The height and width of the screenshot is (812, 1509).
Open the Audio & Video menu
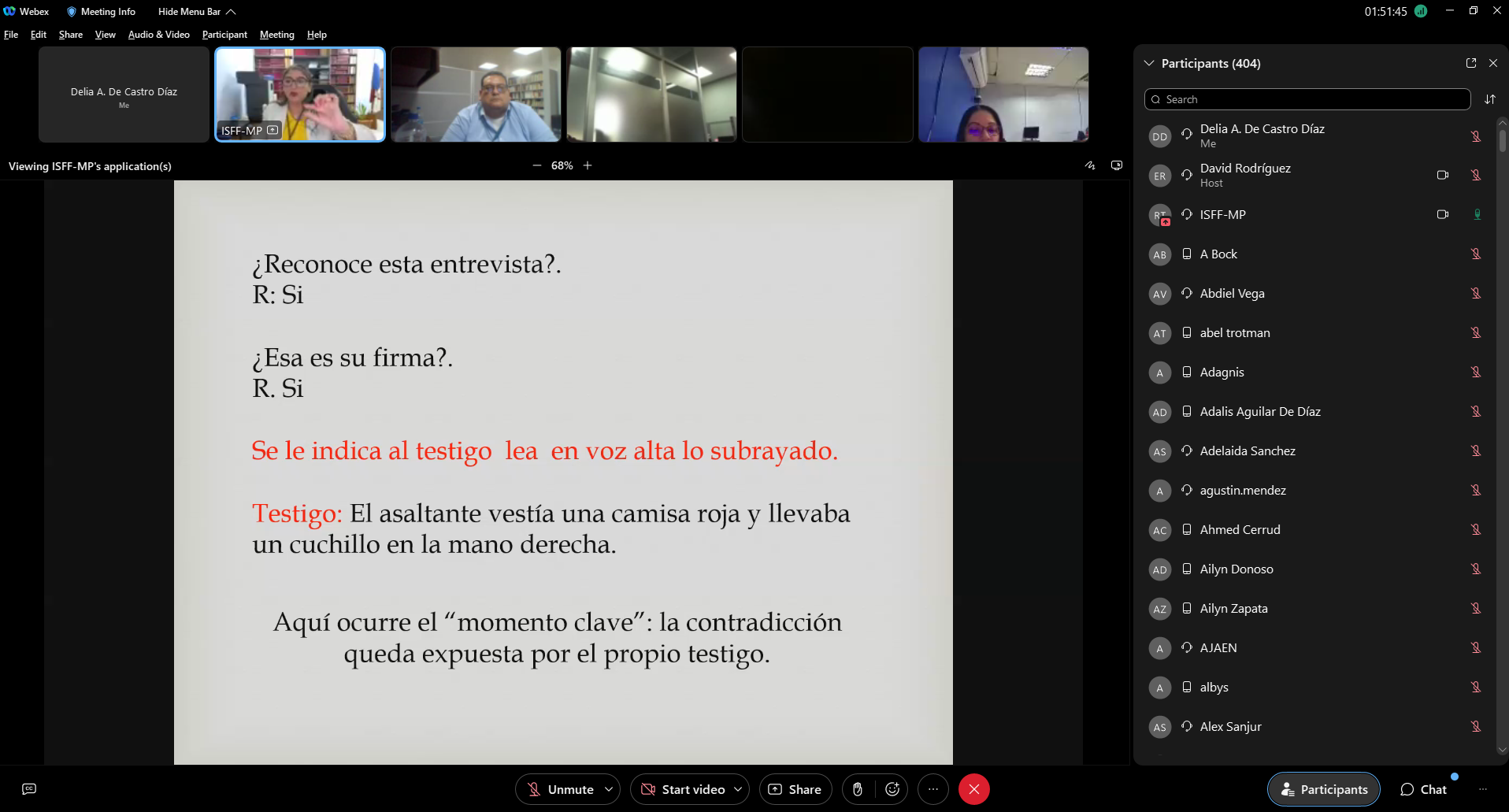(x=158, y=35)
